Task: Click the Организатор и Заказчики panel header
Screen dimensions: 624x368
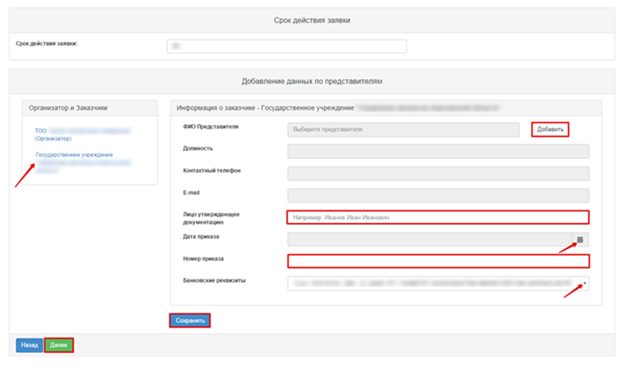Action: [90, 108]
